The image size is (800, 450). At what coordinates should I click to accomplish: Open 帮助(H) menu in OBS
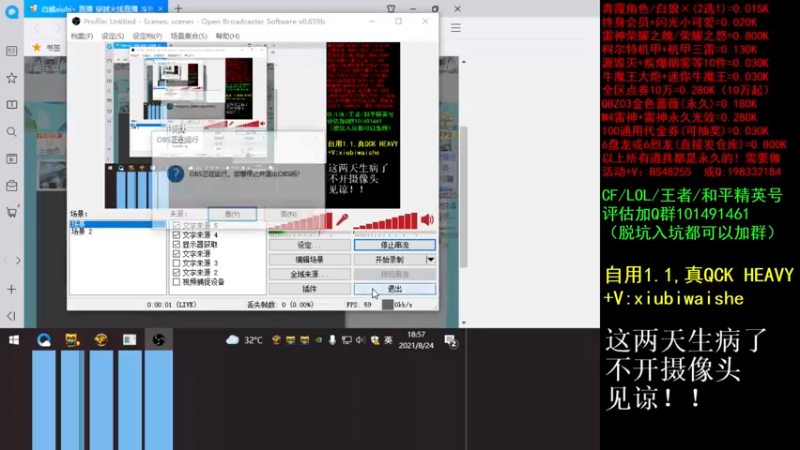click(x=228, y=36)
